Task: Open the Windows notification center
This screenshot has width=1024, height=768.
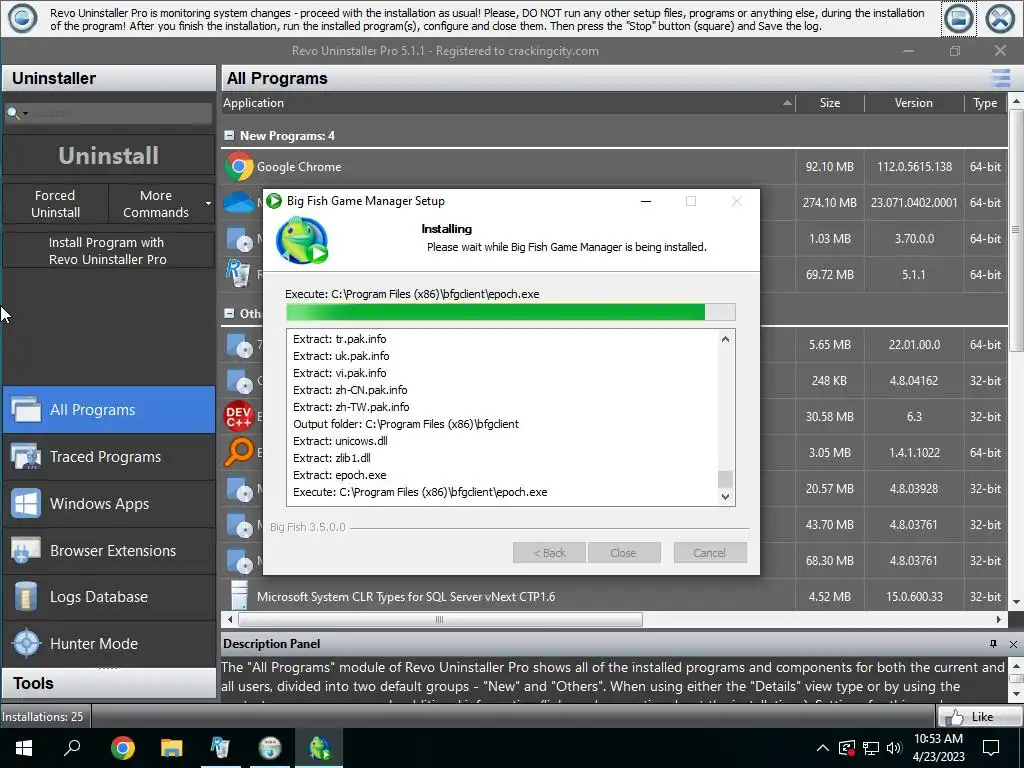Action: (991, 748)
